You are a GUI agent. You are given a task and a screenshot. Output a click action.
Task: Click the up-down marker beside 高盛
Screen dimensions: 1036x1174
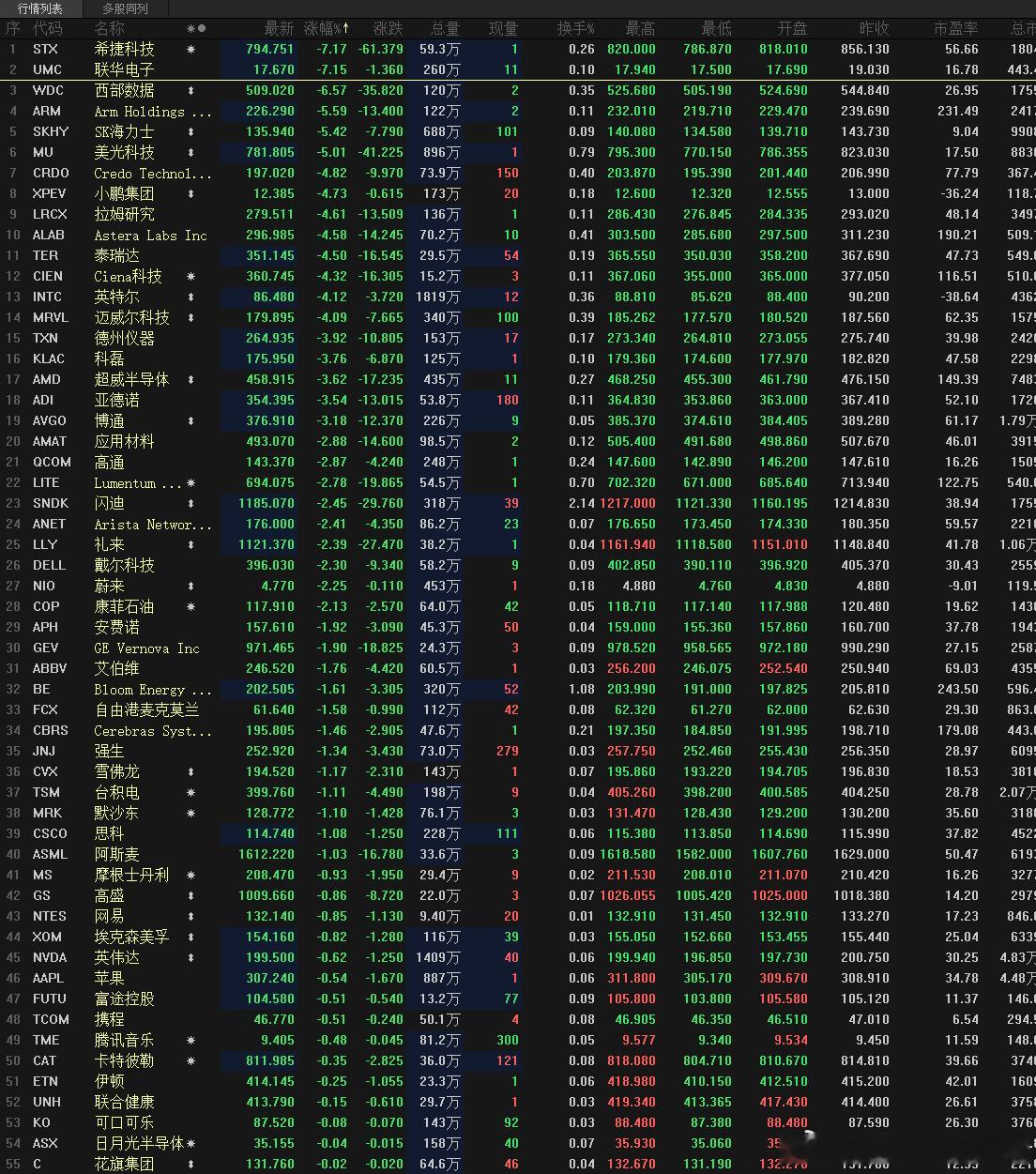click(x=191, y=895)
